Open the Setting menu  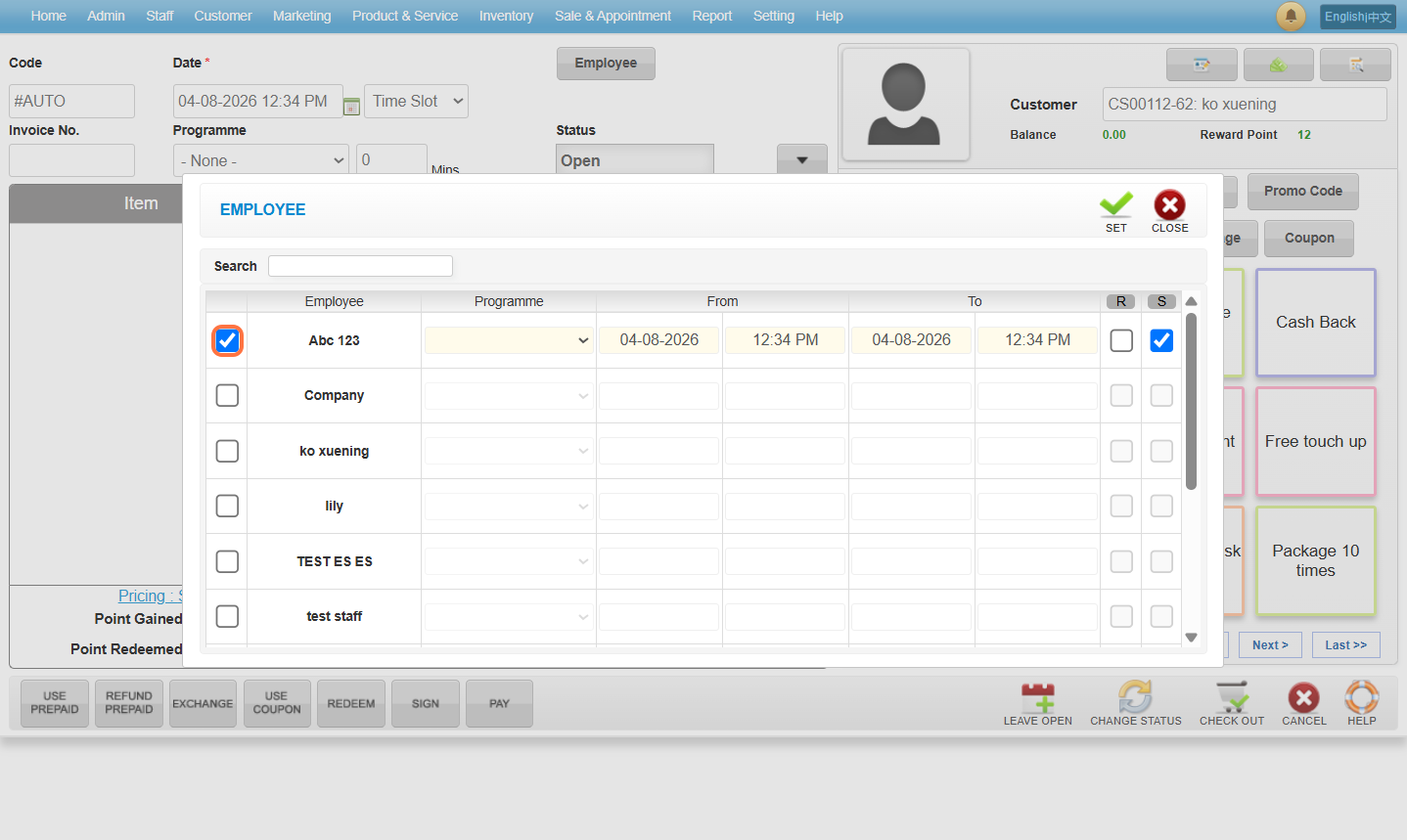(774, 16)
